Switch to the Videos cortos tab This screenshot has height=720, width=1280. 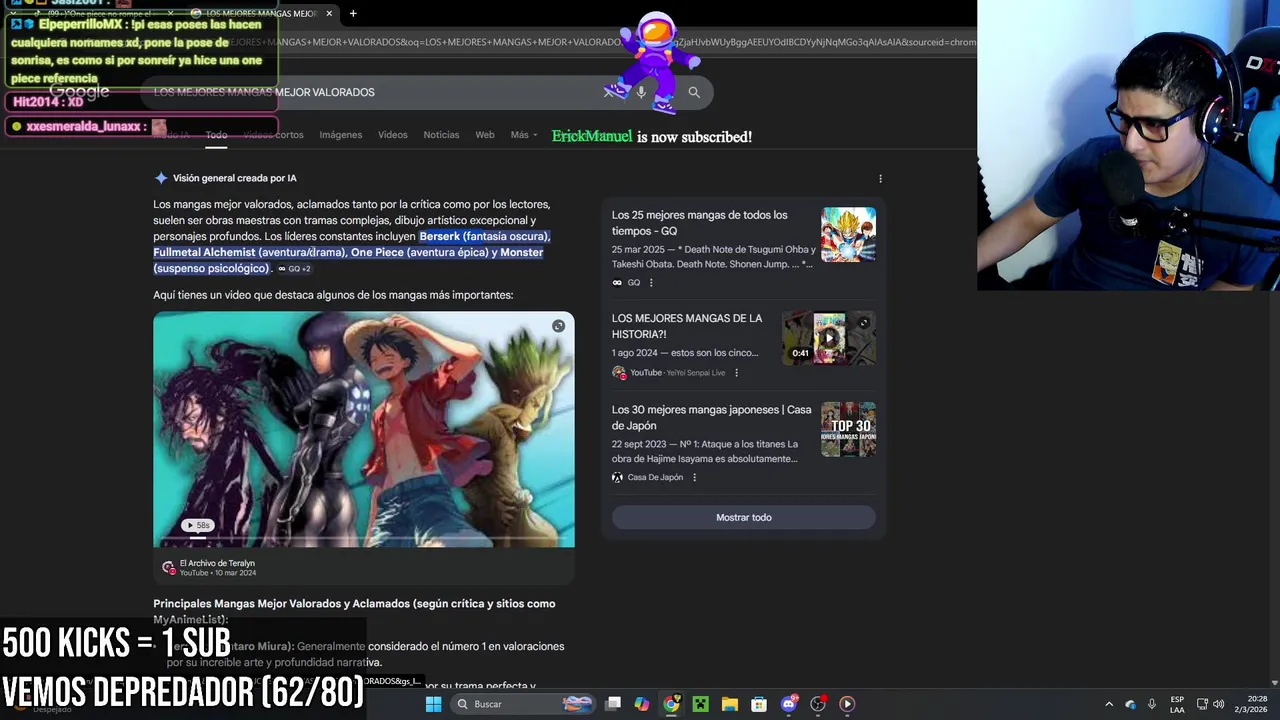pyautogui.click(x=273, y=135)
